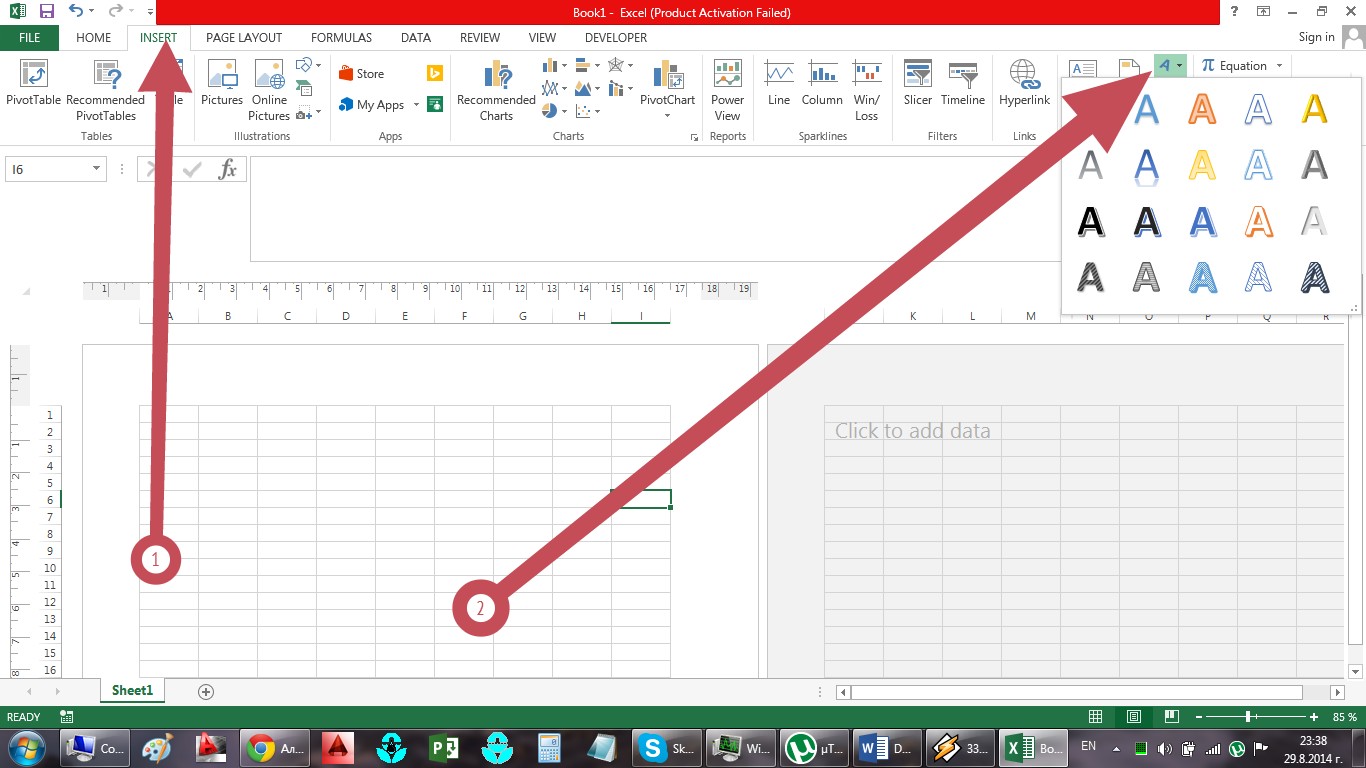Viewport: 1366px width, 768px height.
Task: Undo the last action
Action: pos(76,12)
